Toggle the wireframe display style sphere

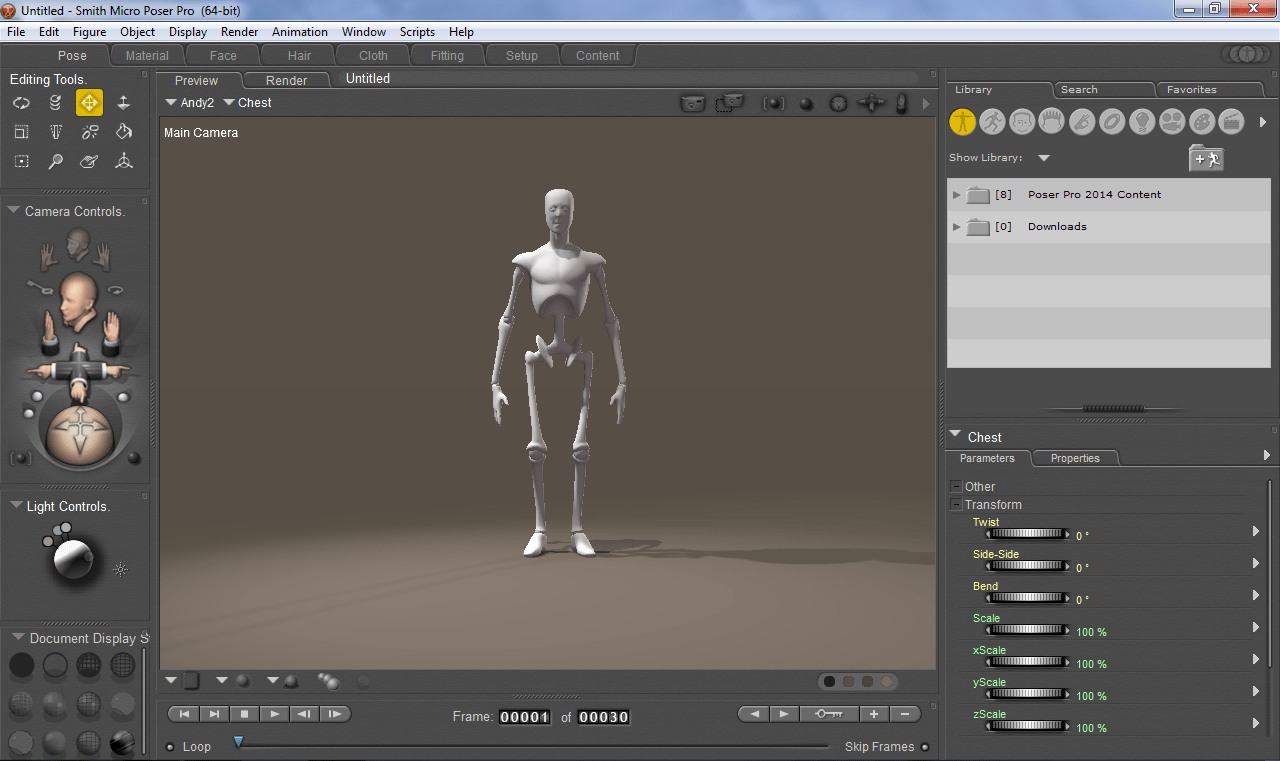(x=89, y=665)
